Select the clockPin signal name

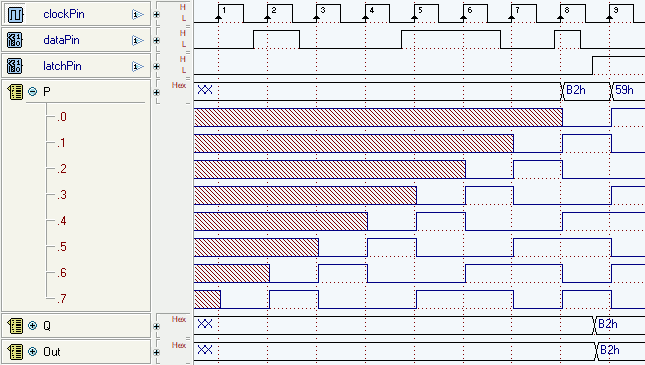click(64, 14)
